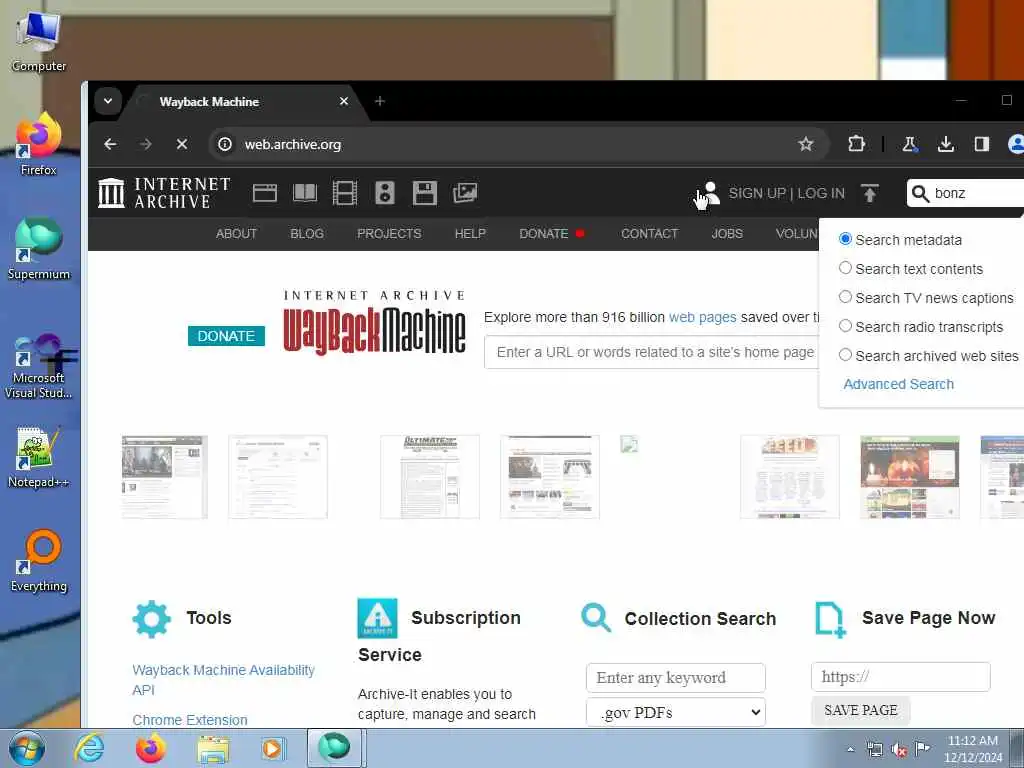Toggle browser side panel icon
This screenshot has height=768, width=1024.
(982, 144)
